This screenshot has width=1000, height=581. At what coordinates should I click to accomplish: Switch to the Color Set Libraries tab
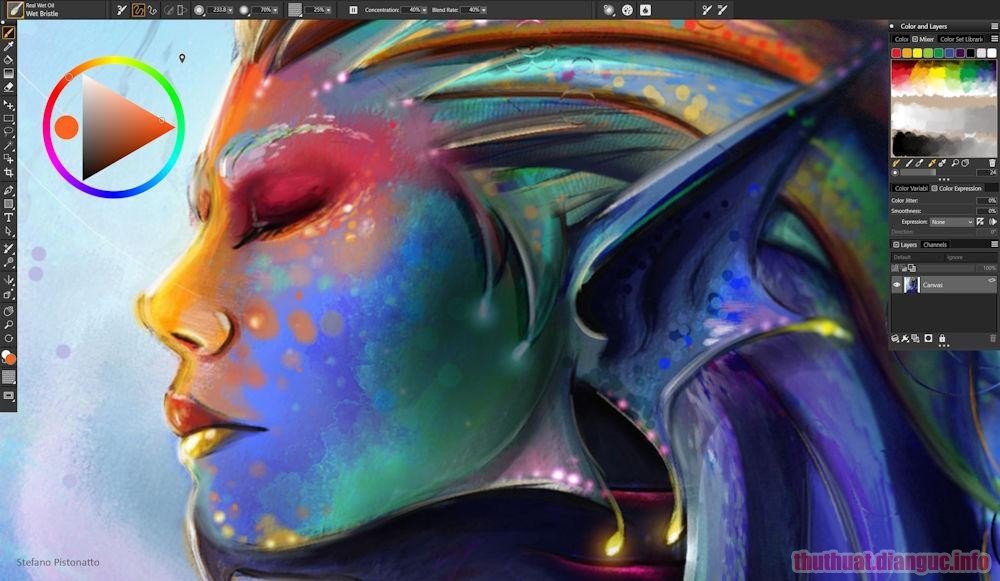coord(961,39)
